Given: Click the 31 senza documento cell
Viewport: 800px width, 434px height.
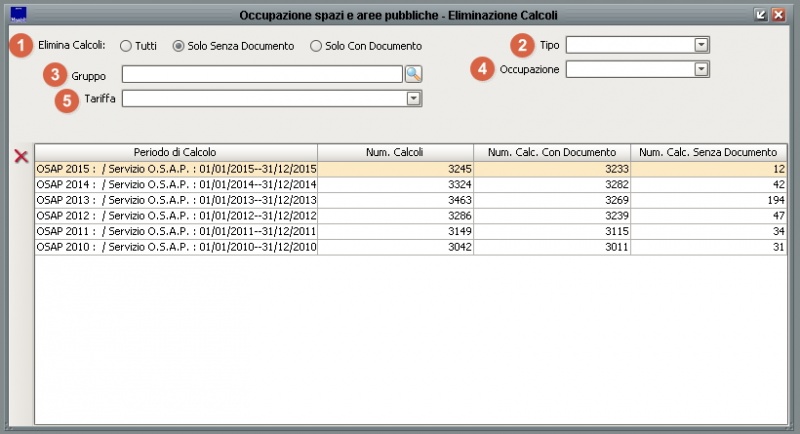Looking at the screenshot, I should (709, 247).
